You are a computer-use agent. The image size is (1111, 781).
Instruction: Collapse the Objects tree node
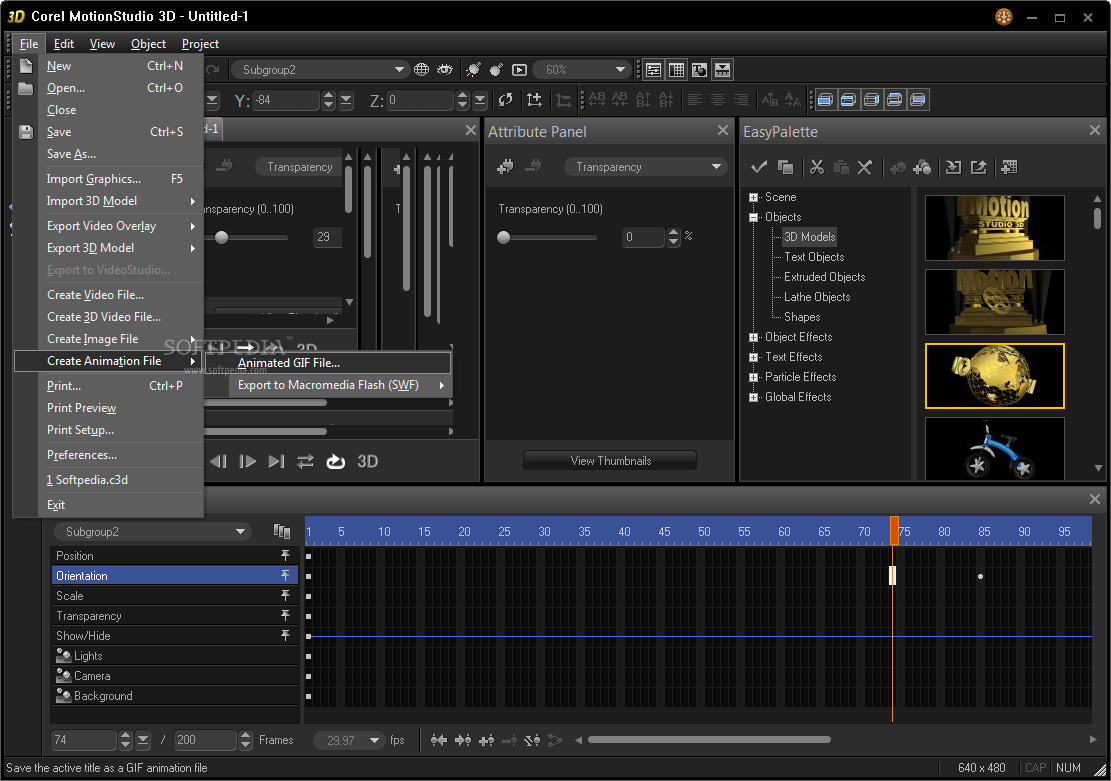753,217
